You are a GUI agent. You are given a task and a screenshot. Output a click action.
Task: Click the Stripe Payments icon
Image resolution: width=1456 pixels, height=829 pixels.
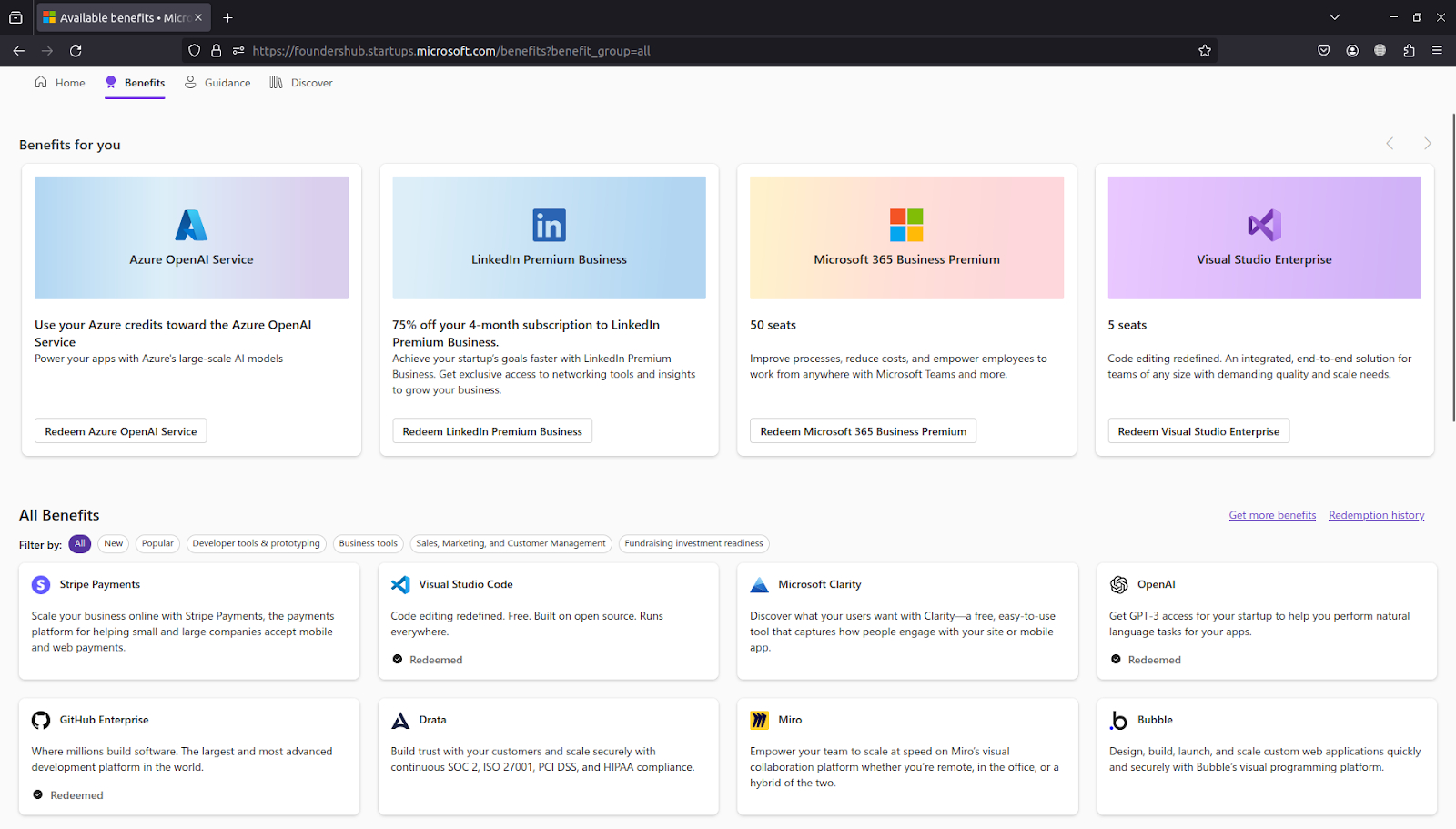point(41,585)
